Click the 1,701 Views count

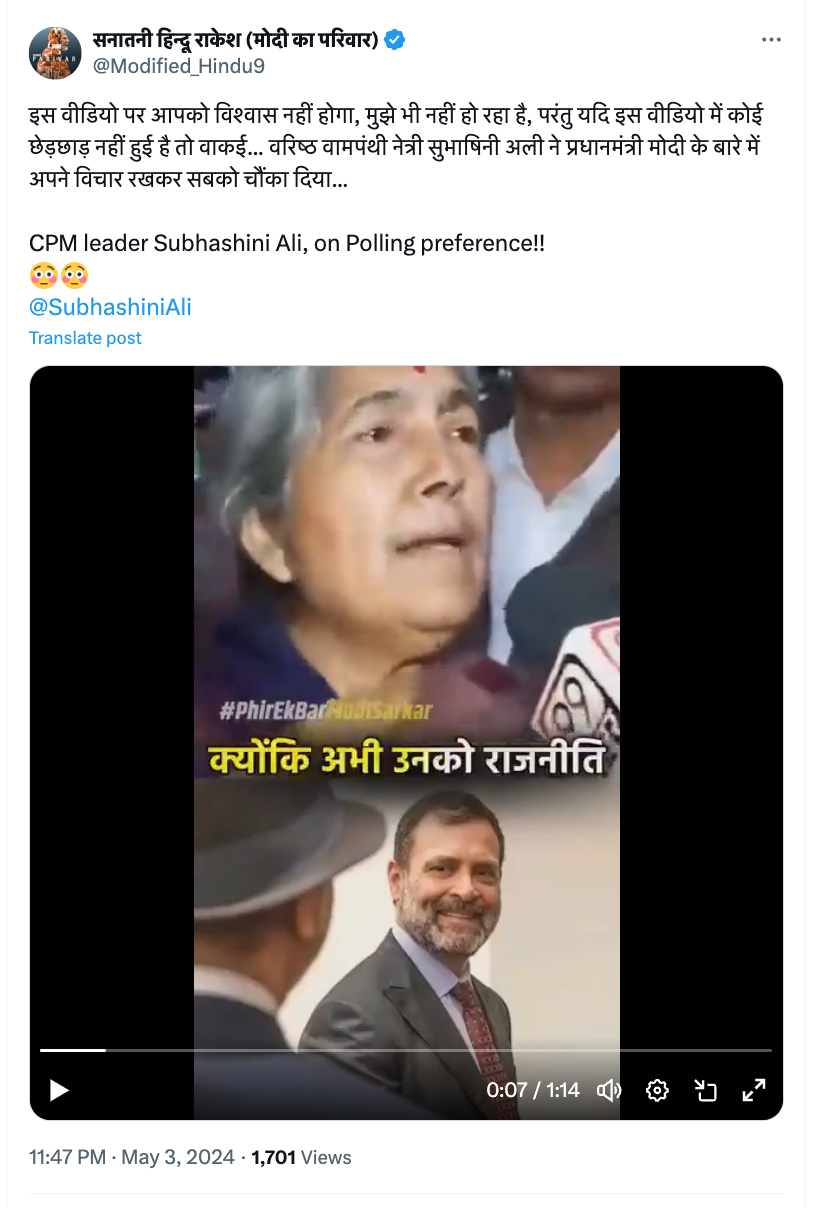301,1157
